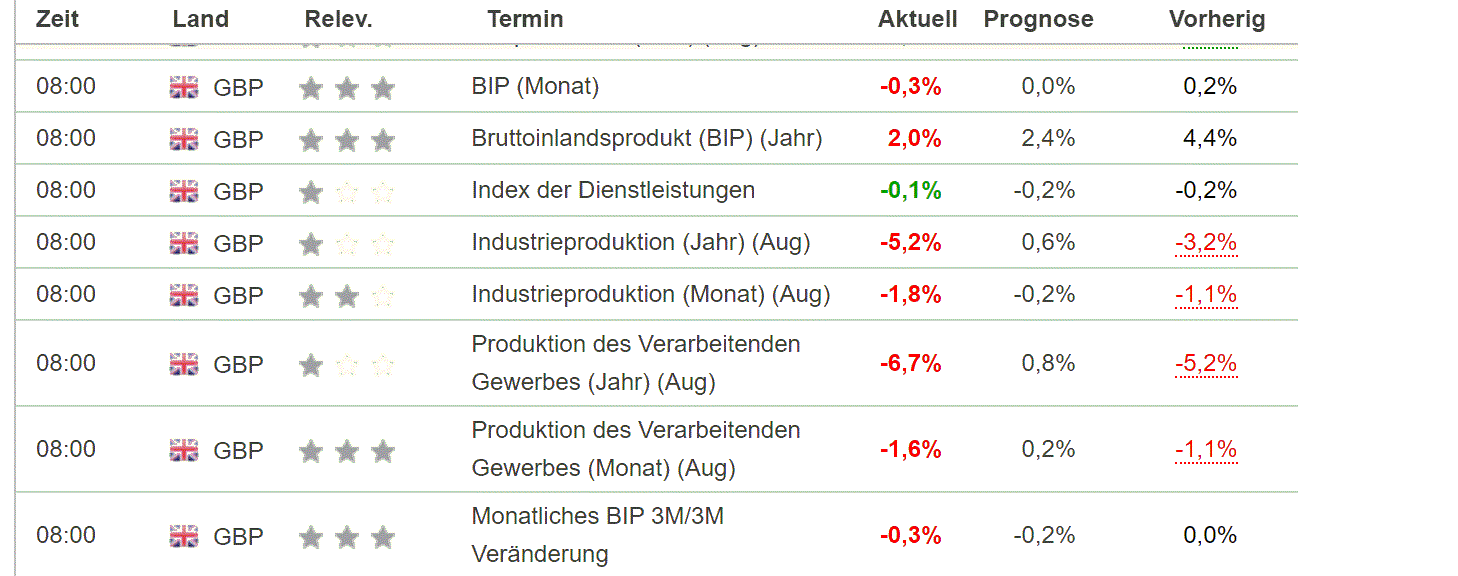The height and width of the screenshot is (576, 1458).
Task: Click the UK flag in BIP (Monat) row
Action: point(184,88)
